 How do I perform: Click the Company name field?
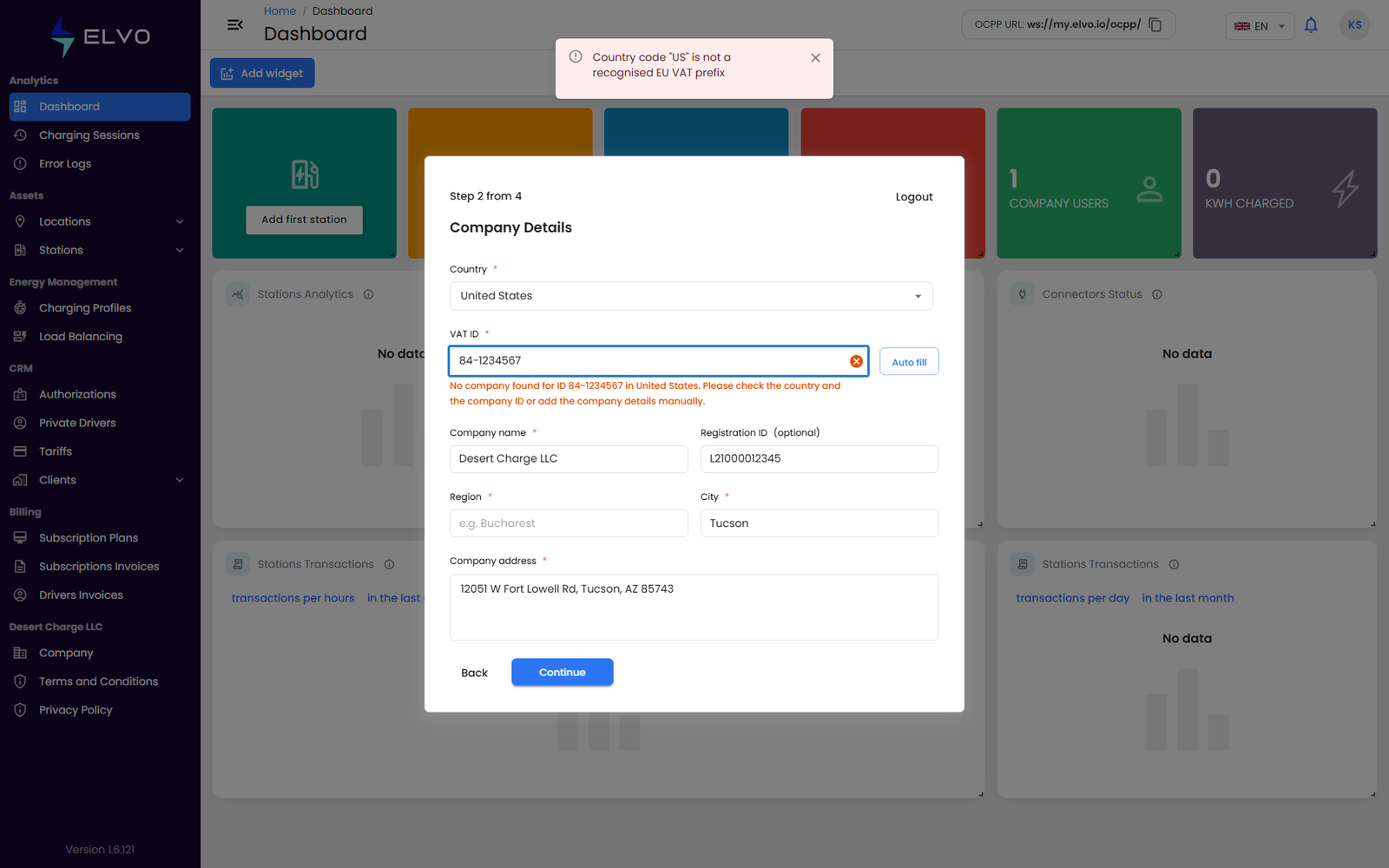click(x=569, y=459)
